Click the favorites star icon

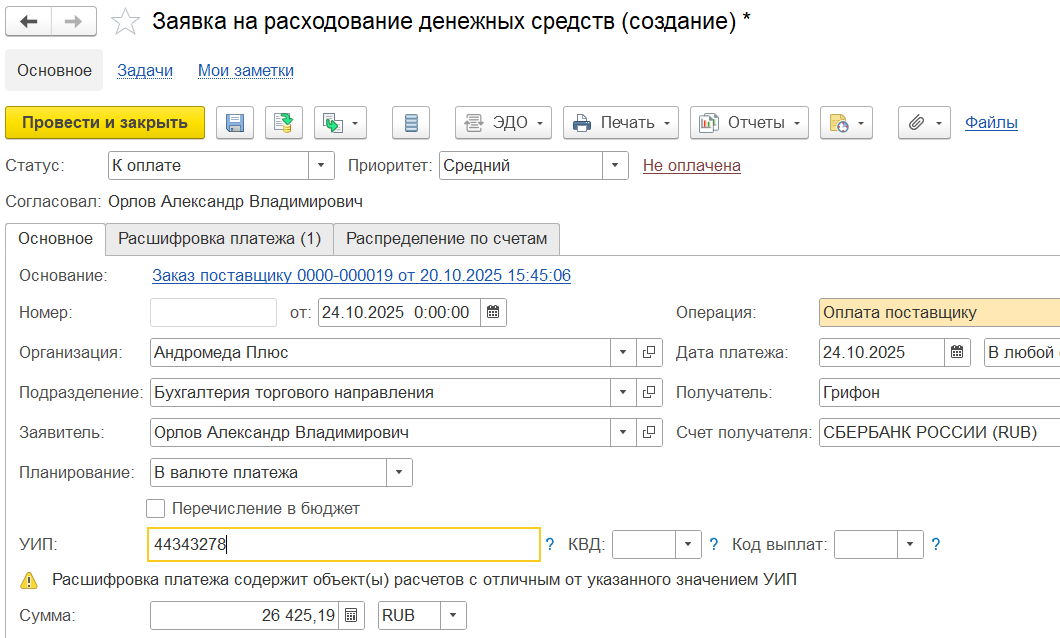tap(125, 21)
